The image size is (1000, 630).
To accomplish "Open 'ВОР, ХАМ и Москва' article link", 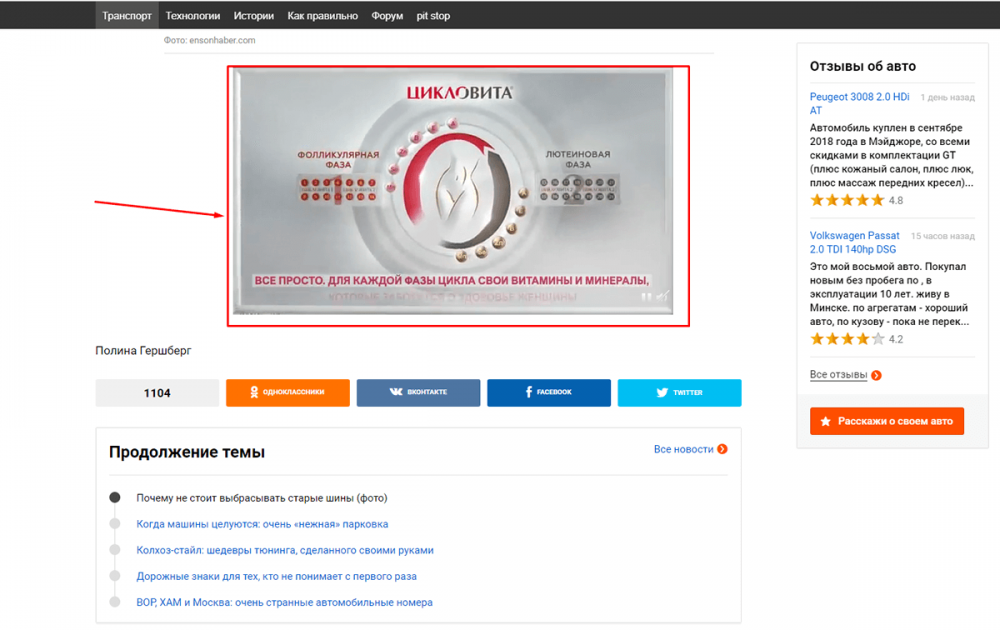I will [x=284, y=603].
